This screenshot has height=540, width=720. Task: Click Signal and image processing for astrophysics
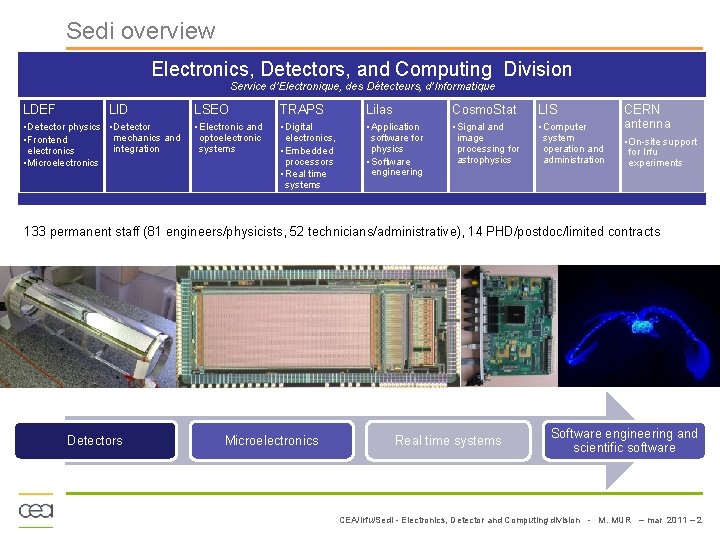pos(486,143)
